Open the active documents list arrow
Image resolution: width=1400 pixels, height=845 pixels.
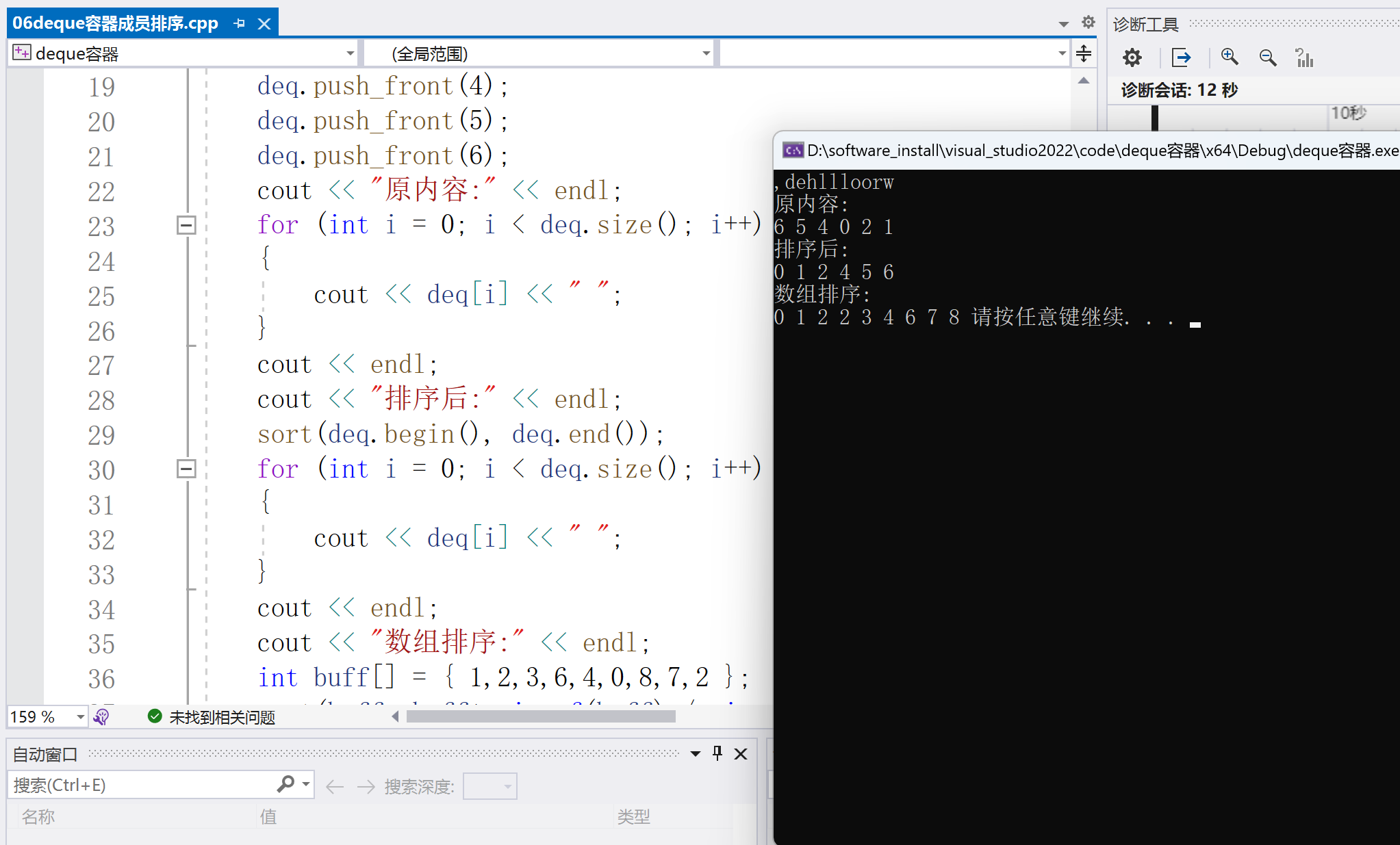[x=1063, y=24]
